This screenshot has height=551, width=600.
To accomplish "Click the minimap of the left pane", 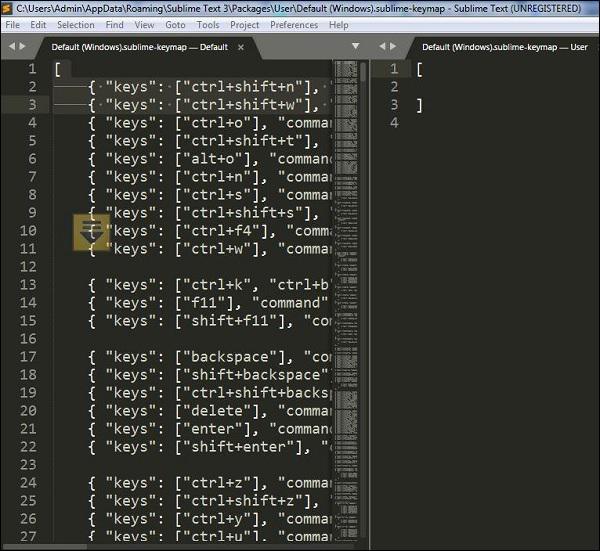I will [x=346, y=300].
